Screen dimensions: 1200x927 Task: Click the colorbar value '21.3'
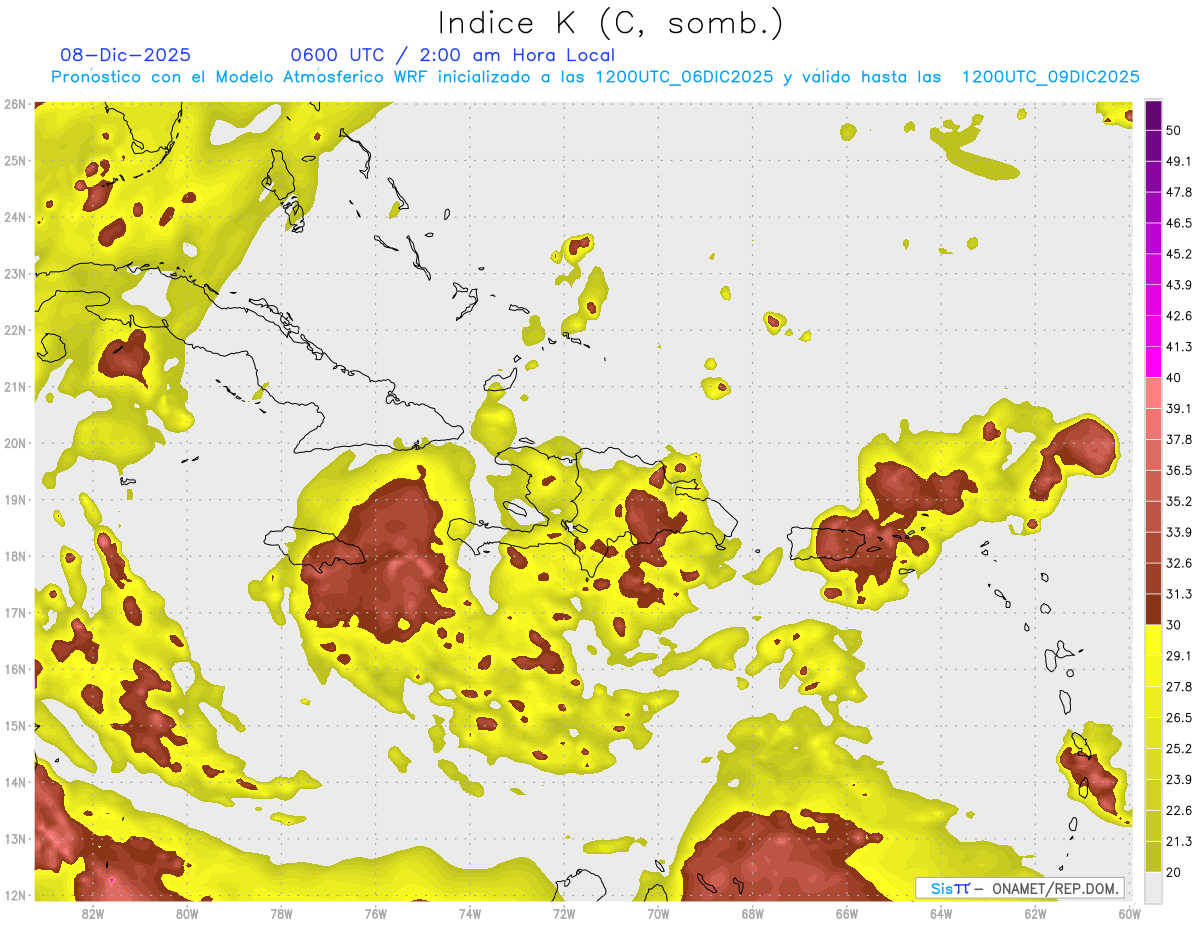[x=1179, y=842]
